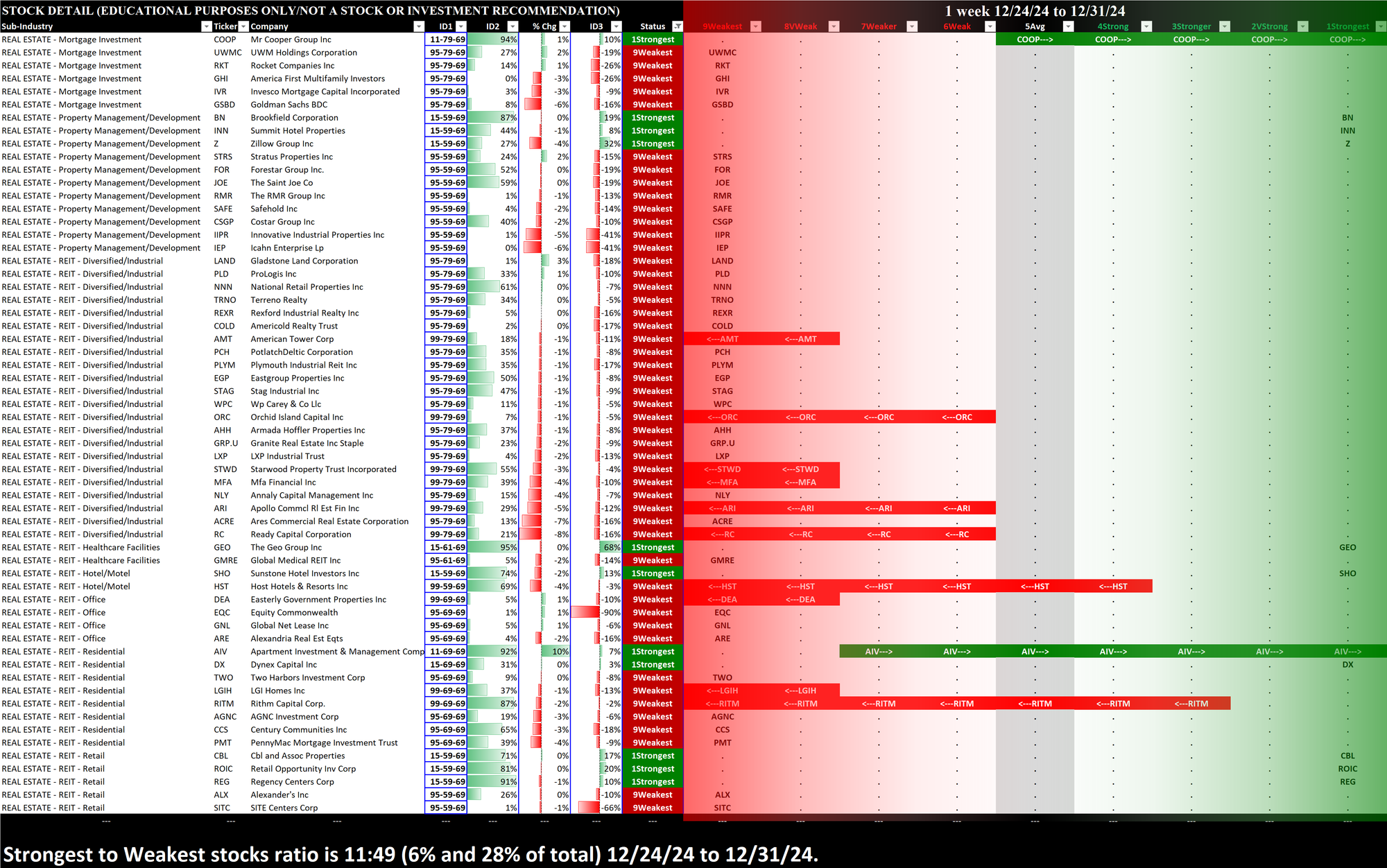Screen dimensions: 1387x868
Task: Open the 6Weak column filter dropdown
Action: point(990,26)
